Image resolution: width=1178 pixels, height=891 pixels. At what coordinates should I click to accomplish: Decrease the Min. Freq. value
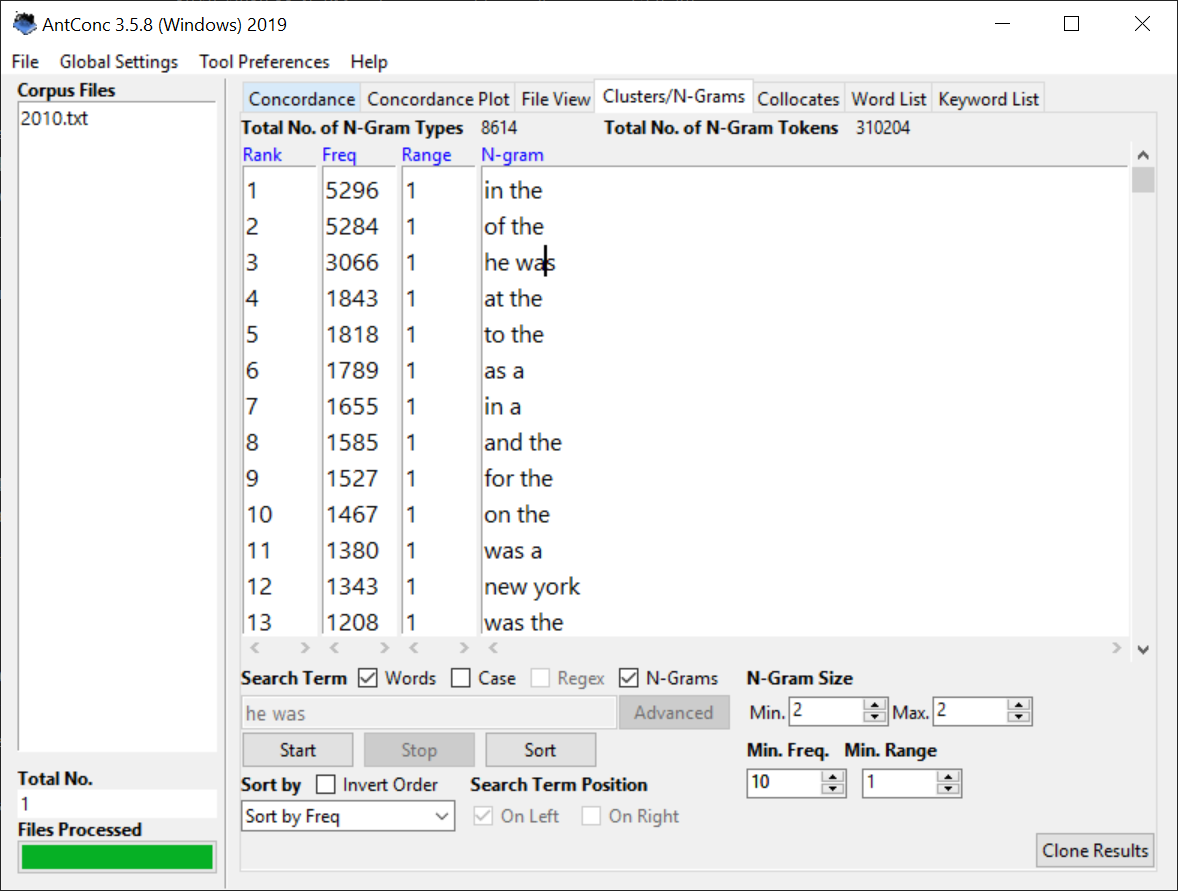(832, 790)
